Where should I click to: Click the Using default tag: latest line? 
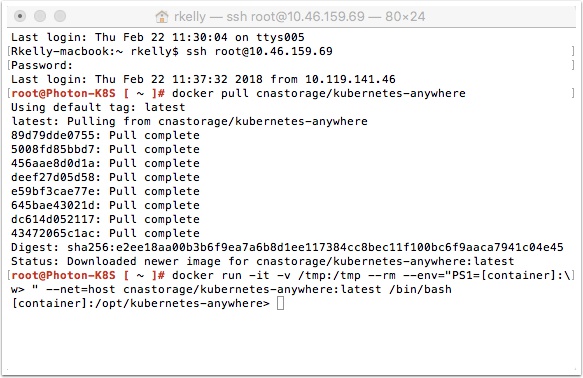coord(98,107)
